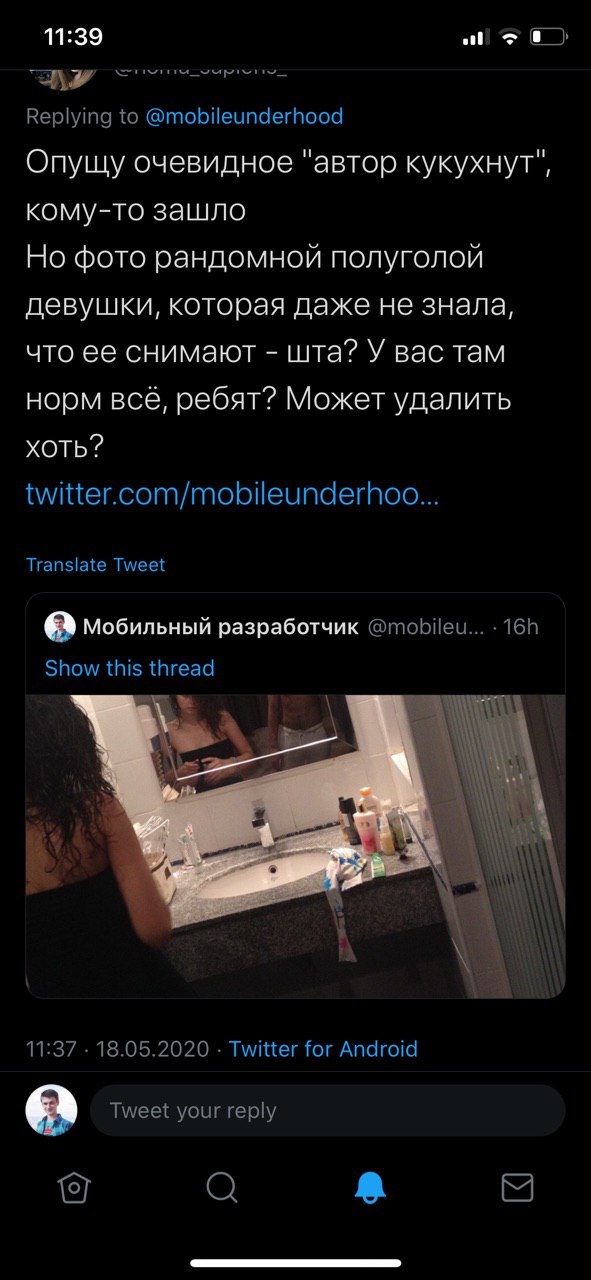Viewport: 591px width, 1280px height.
Task: Open the @mobileunderhood mention link
Action: point(244,116)
